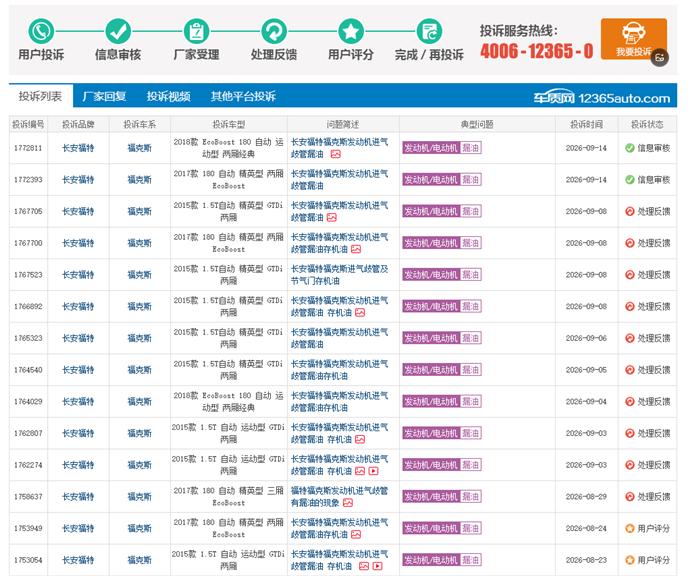This screenshot has height=576, width=700.
Task: Switch to the 厂家回复 tab
Action: pyautogui.click(x=104, y=96)
